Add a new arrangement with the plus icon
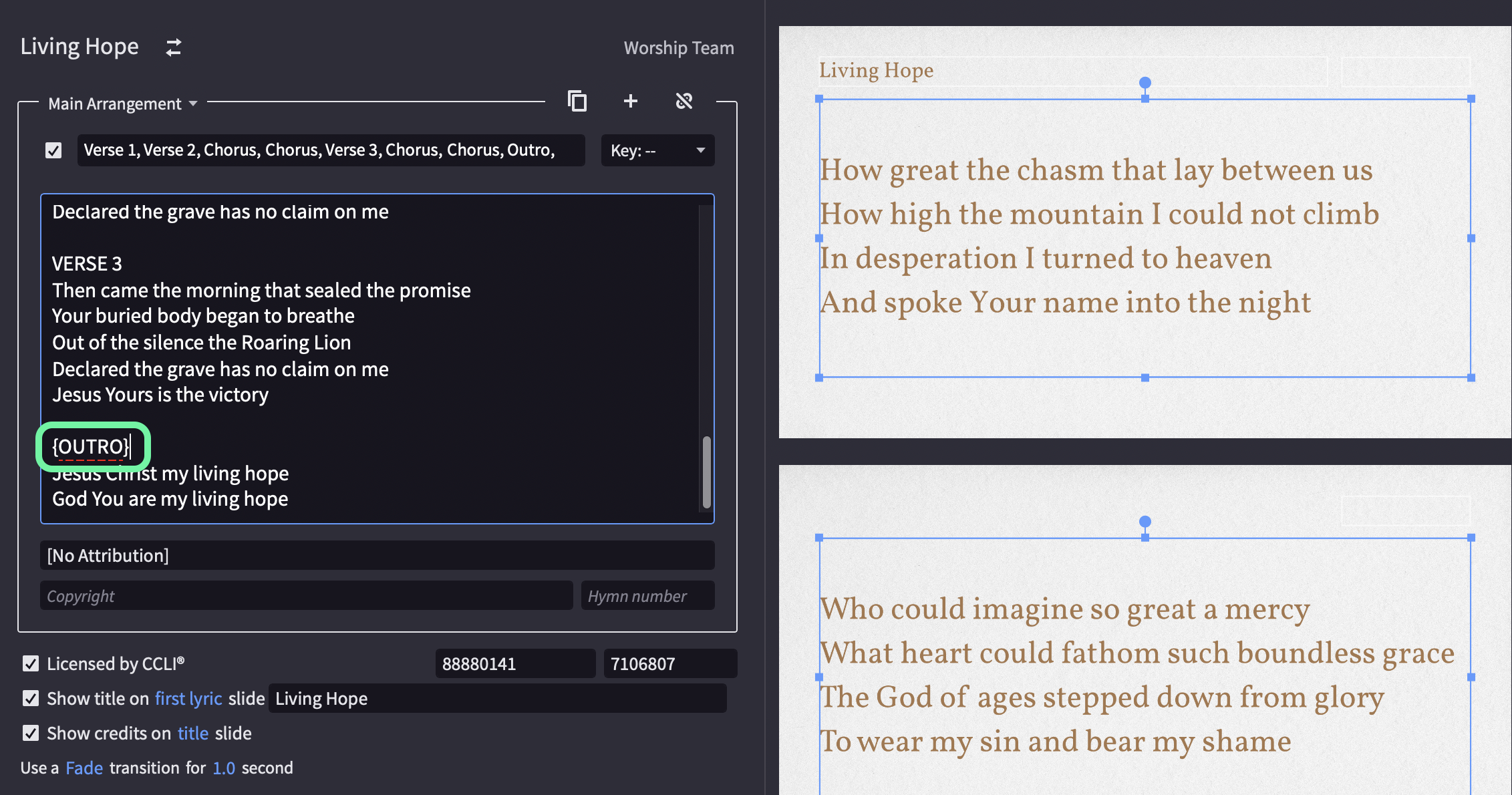The height and width of the screenshot is (795, 1512). (630, 101)
